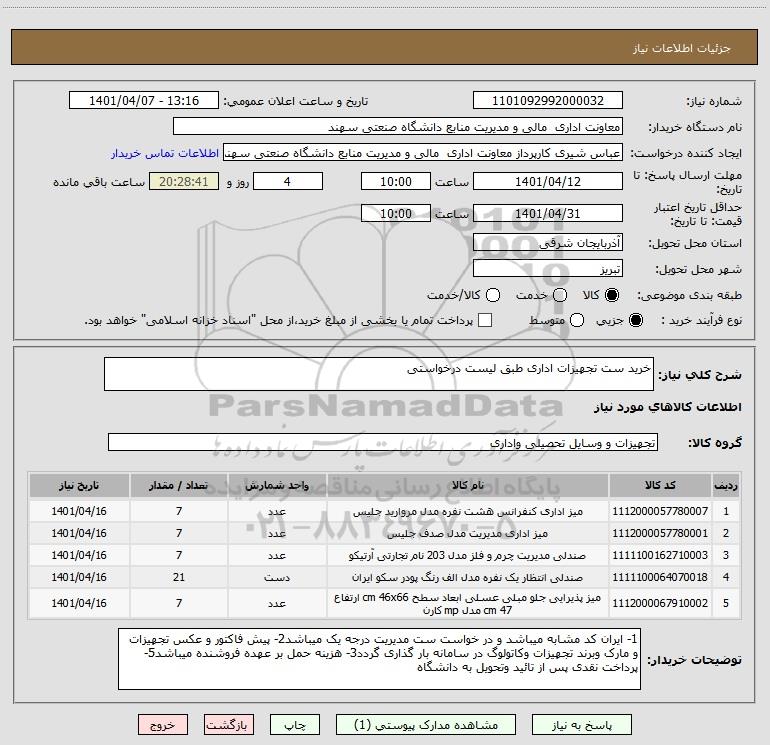Select the 'کالا/خدمت' radio button
770x745 pixels.
(x=493, y=295)
